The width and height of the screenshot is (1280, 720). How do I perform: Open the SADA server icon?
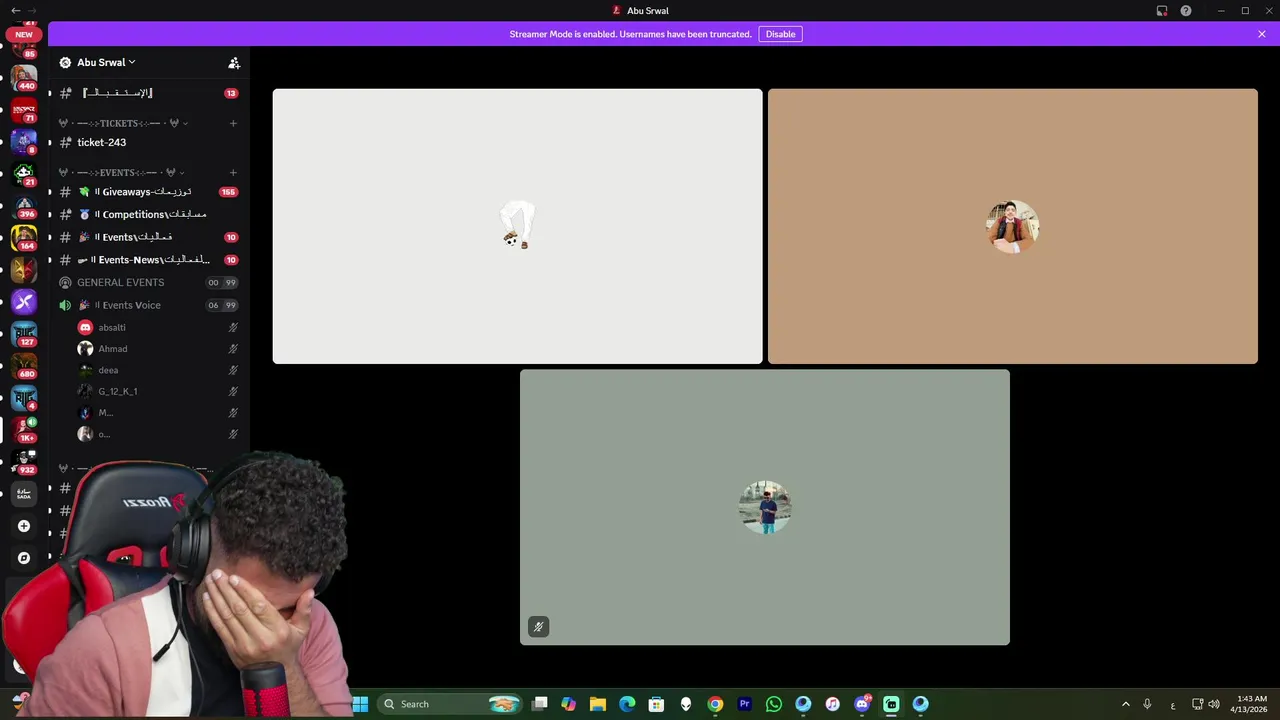tap(24, 493)
